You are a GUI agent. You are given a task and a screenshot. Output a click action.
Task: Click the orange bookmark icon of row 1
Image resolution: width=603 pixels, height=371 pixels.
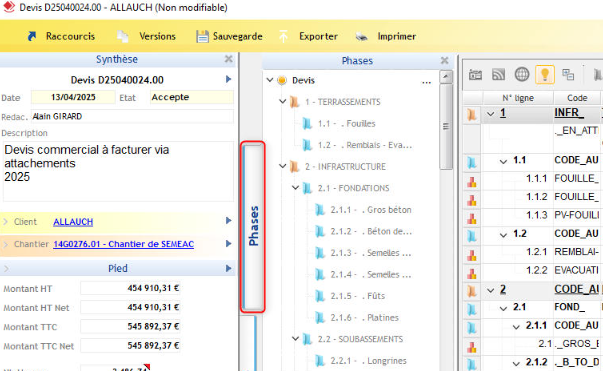[x=472, y=114]
